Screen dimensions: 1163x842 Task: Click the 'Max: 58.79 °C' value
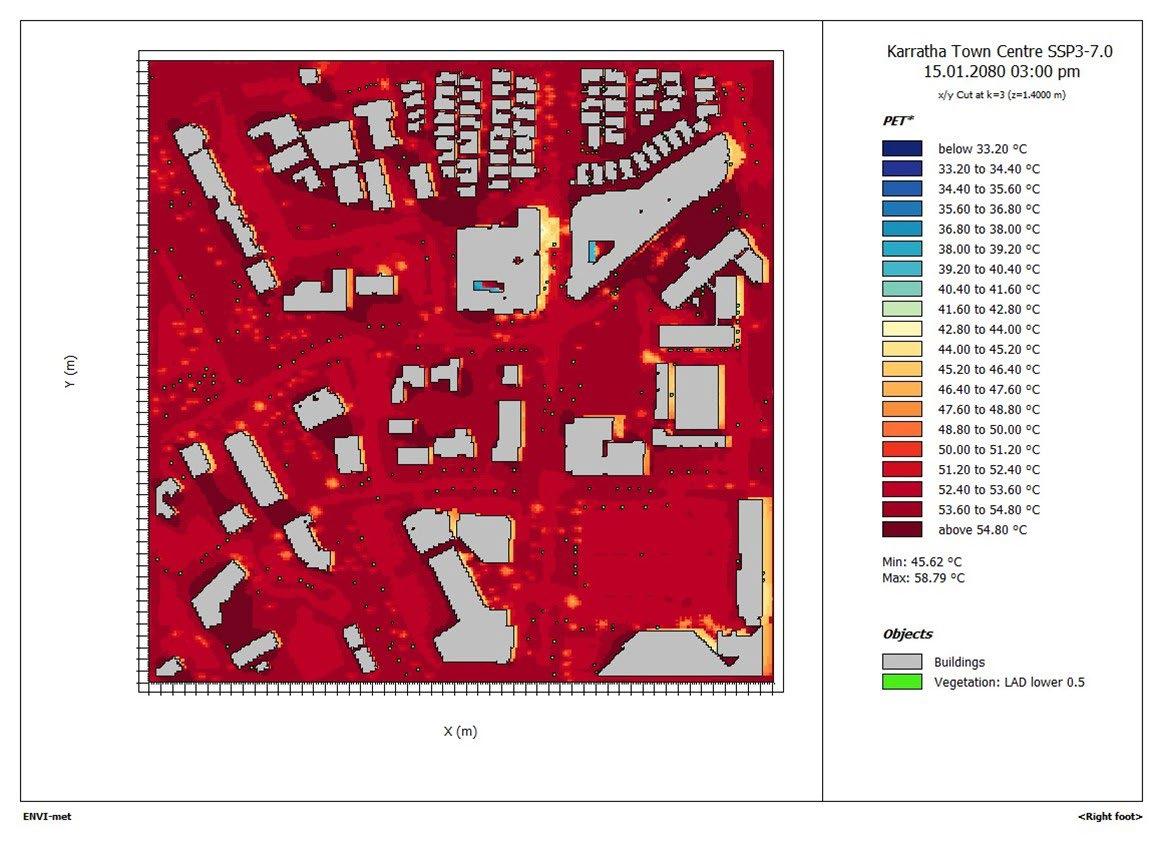tap(923, 578)
